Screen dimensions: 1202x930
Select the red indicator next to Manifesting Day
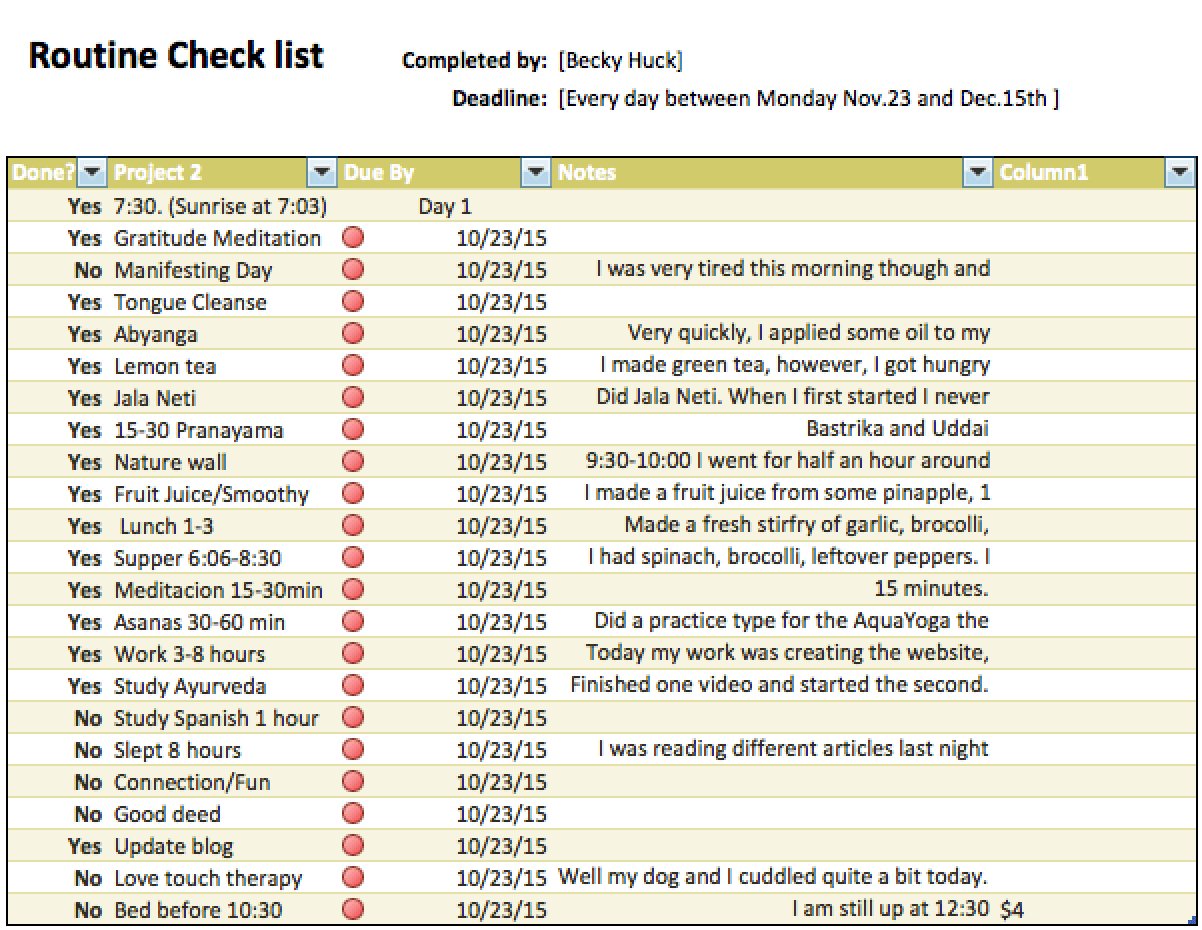click(351, 270)
